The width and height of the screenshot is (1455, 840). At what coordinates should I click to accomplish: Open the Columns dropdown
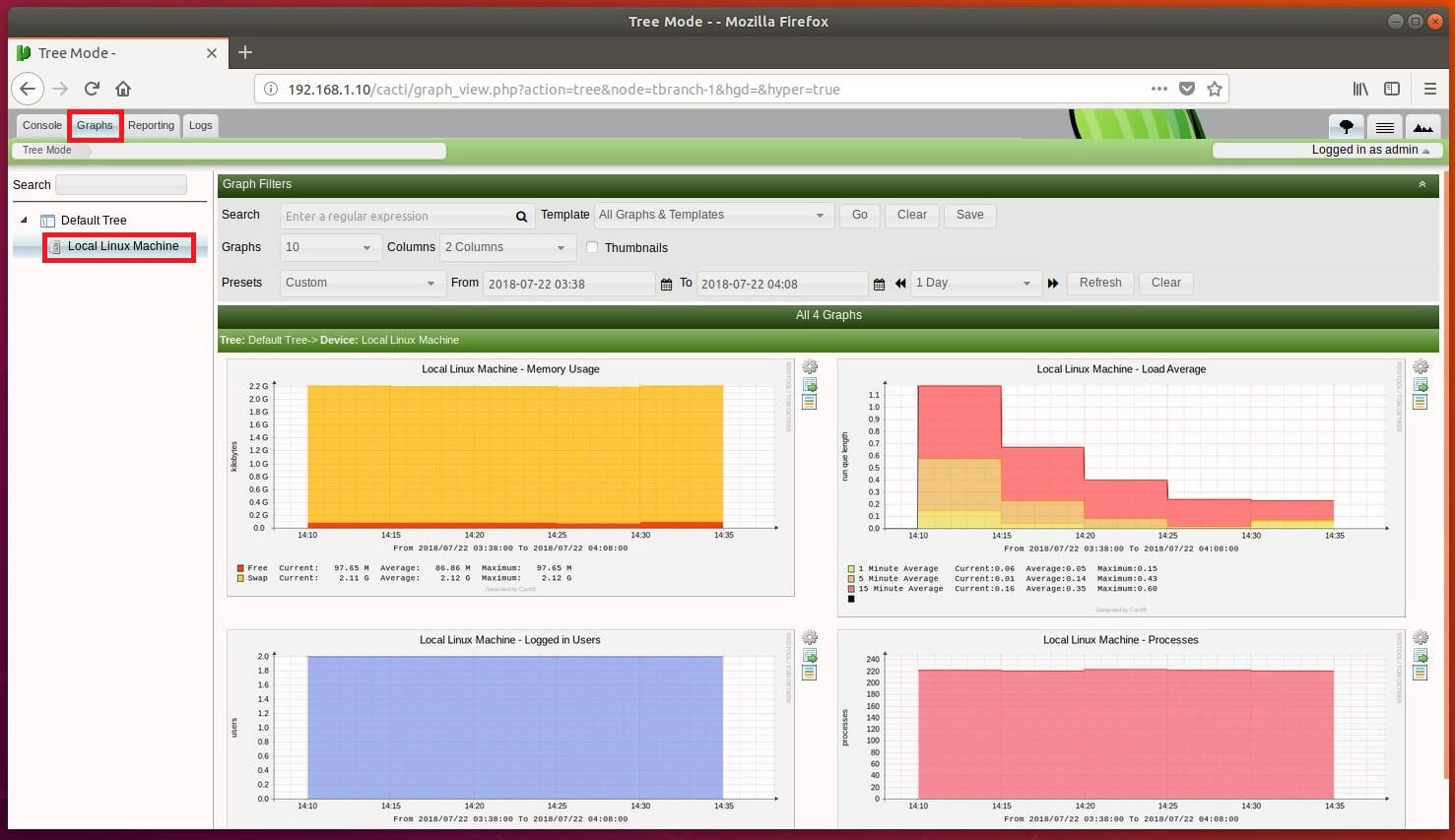tap(506, 247)
